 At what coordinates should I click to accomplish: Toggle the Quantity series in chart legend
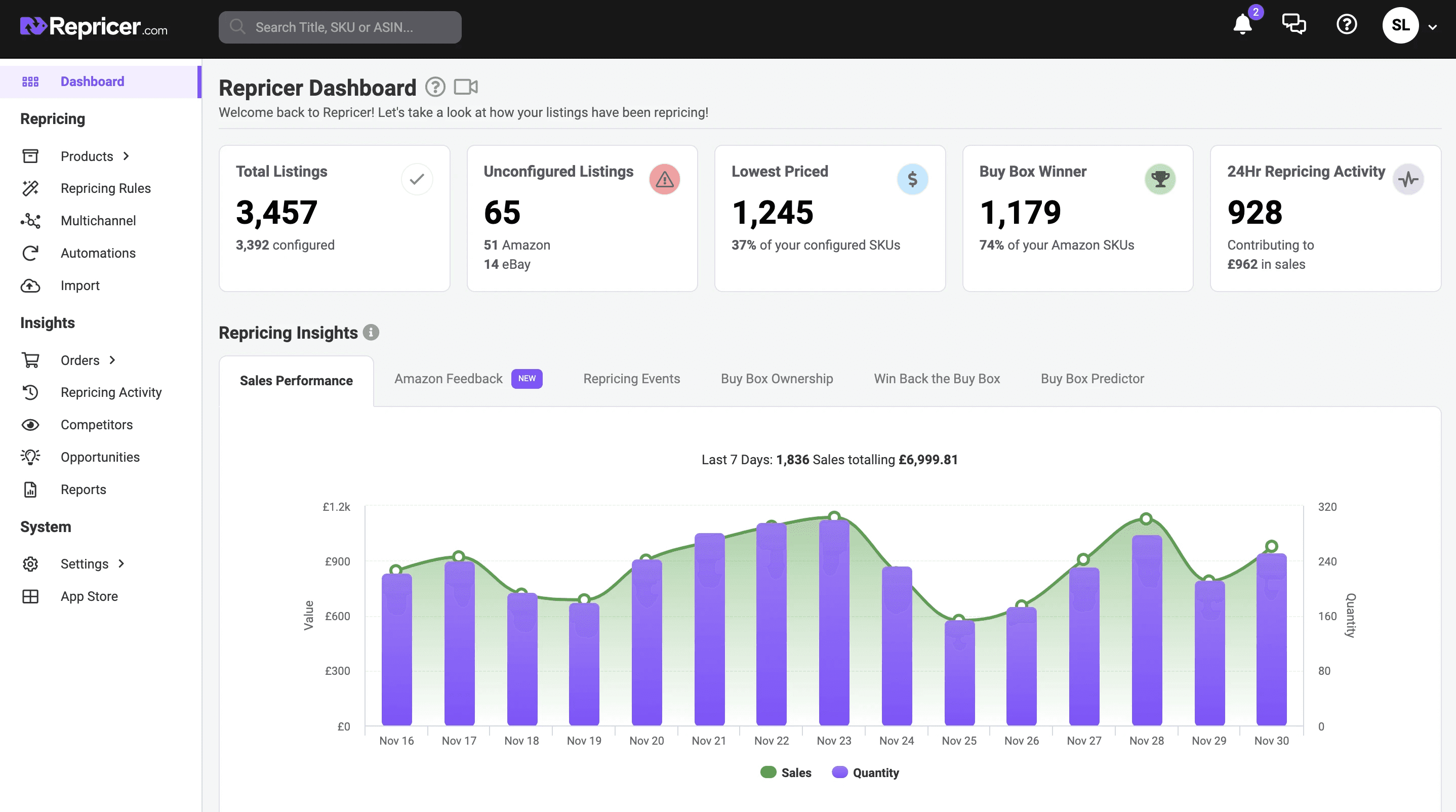pyautogui.click(x=865, y=773)
